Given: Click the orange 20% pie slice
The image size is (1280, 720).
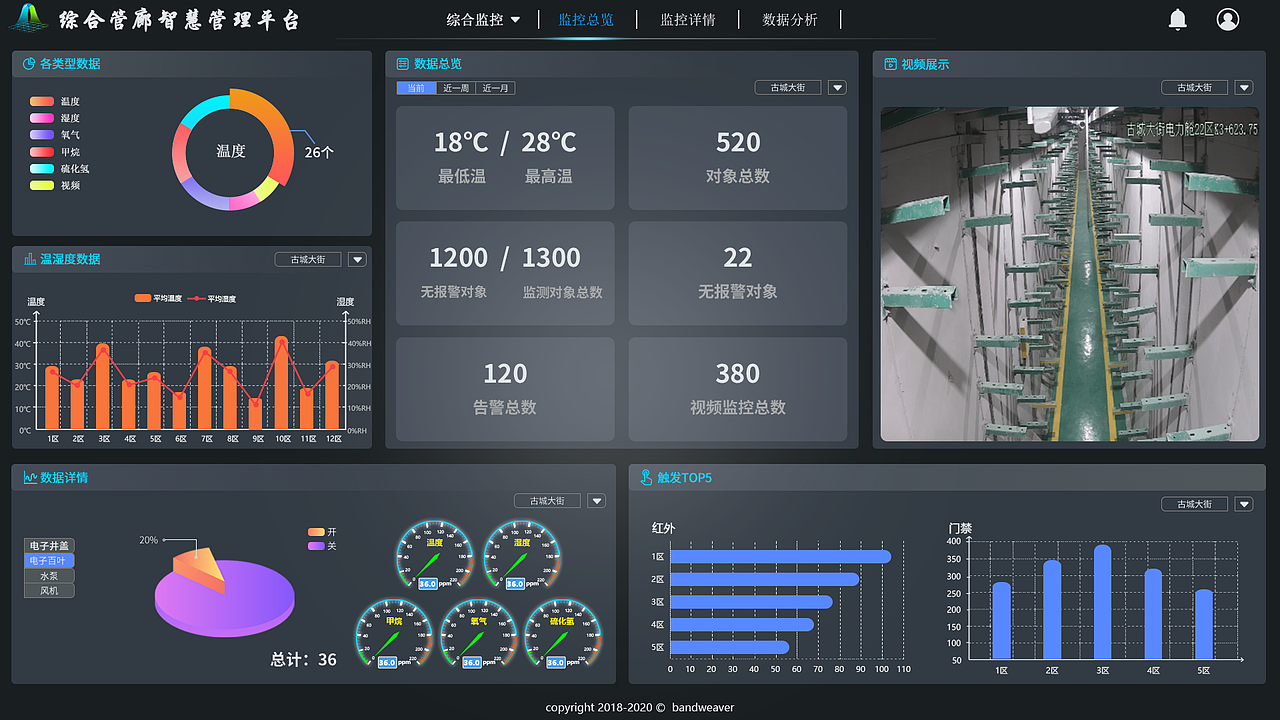Looking at the screenshot, I should [x=196, y=570].
